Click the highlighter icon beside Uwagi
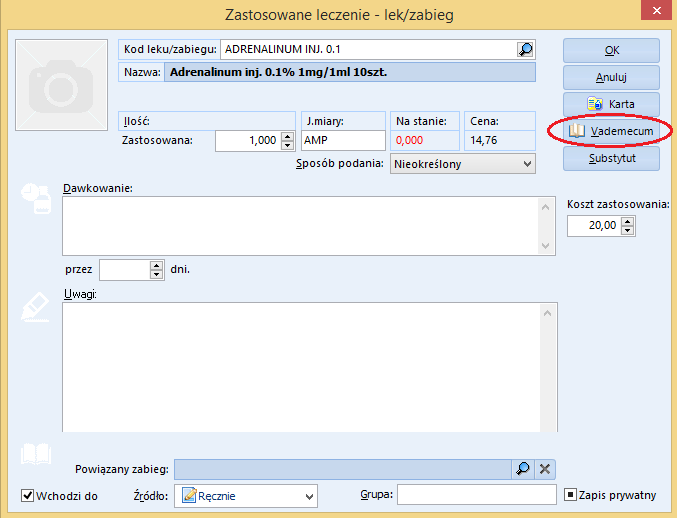Image resolution: width=677 pixels, height=518 pixels. (x=35, y=307)
